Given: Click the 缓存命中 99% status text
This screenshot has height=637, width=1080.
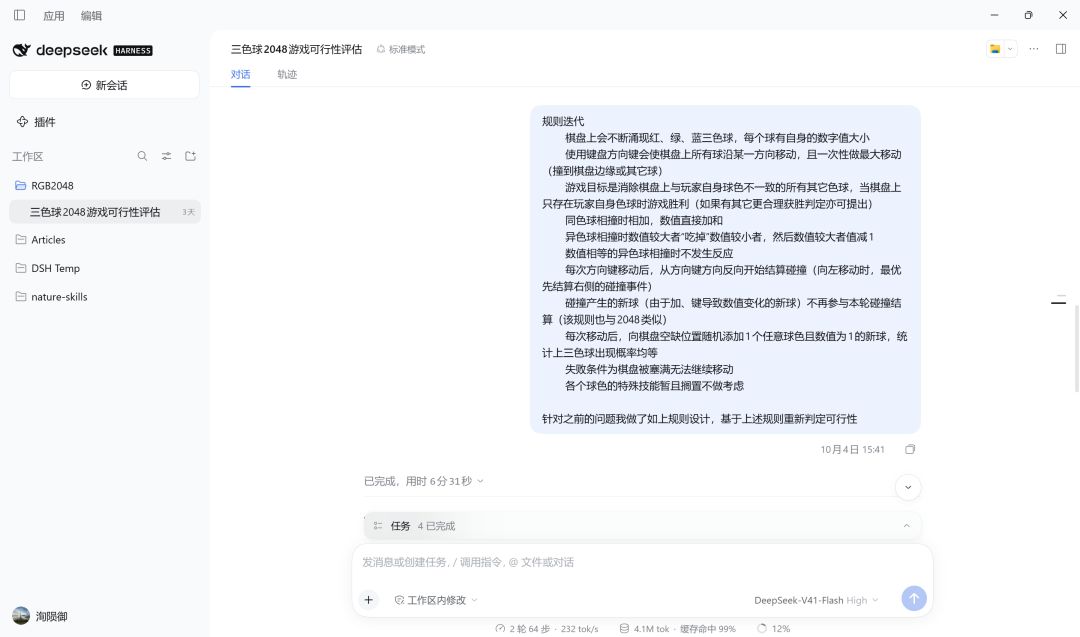Looking at the screenshot, I should [x=707, y=628].
